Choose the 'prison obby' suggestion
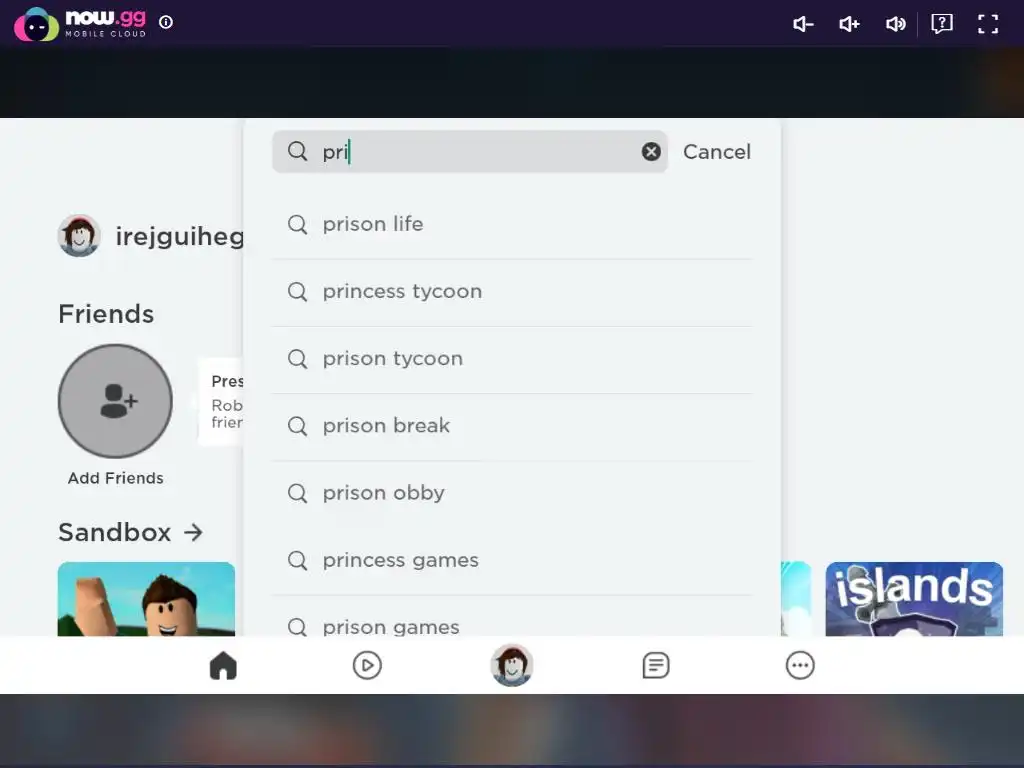 [x=512, y=493]
